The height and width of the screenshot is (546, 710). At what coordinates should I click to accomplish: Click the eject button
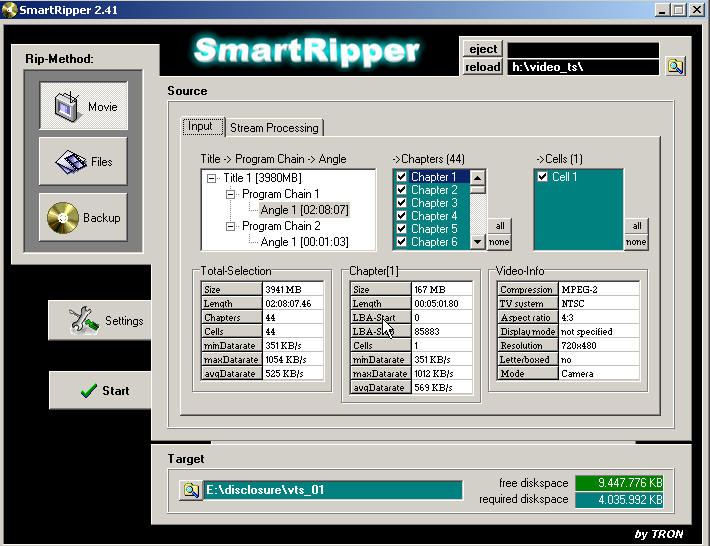[483, 49]
